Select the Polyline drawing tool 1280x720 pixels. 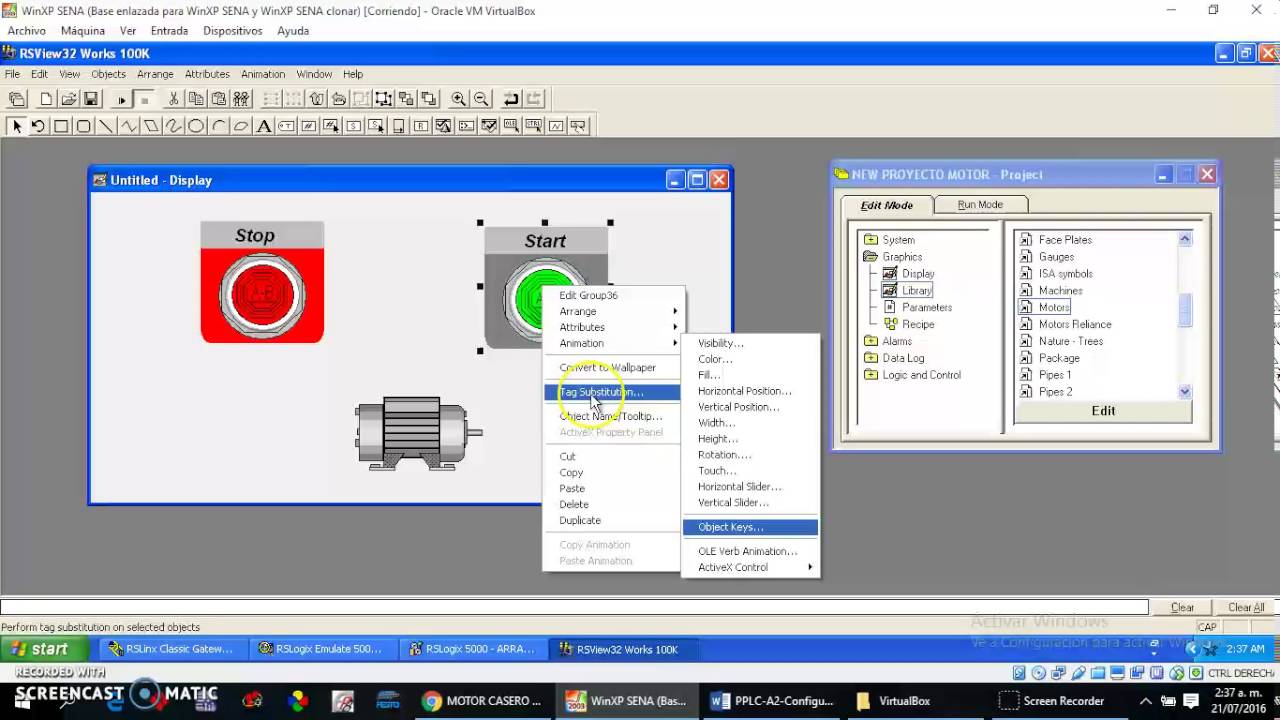tap(129, 126)
